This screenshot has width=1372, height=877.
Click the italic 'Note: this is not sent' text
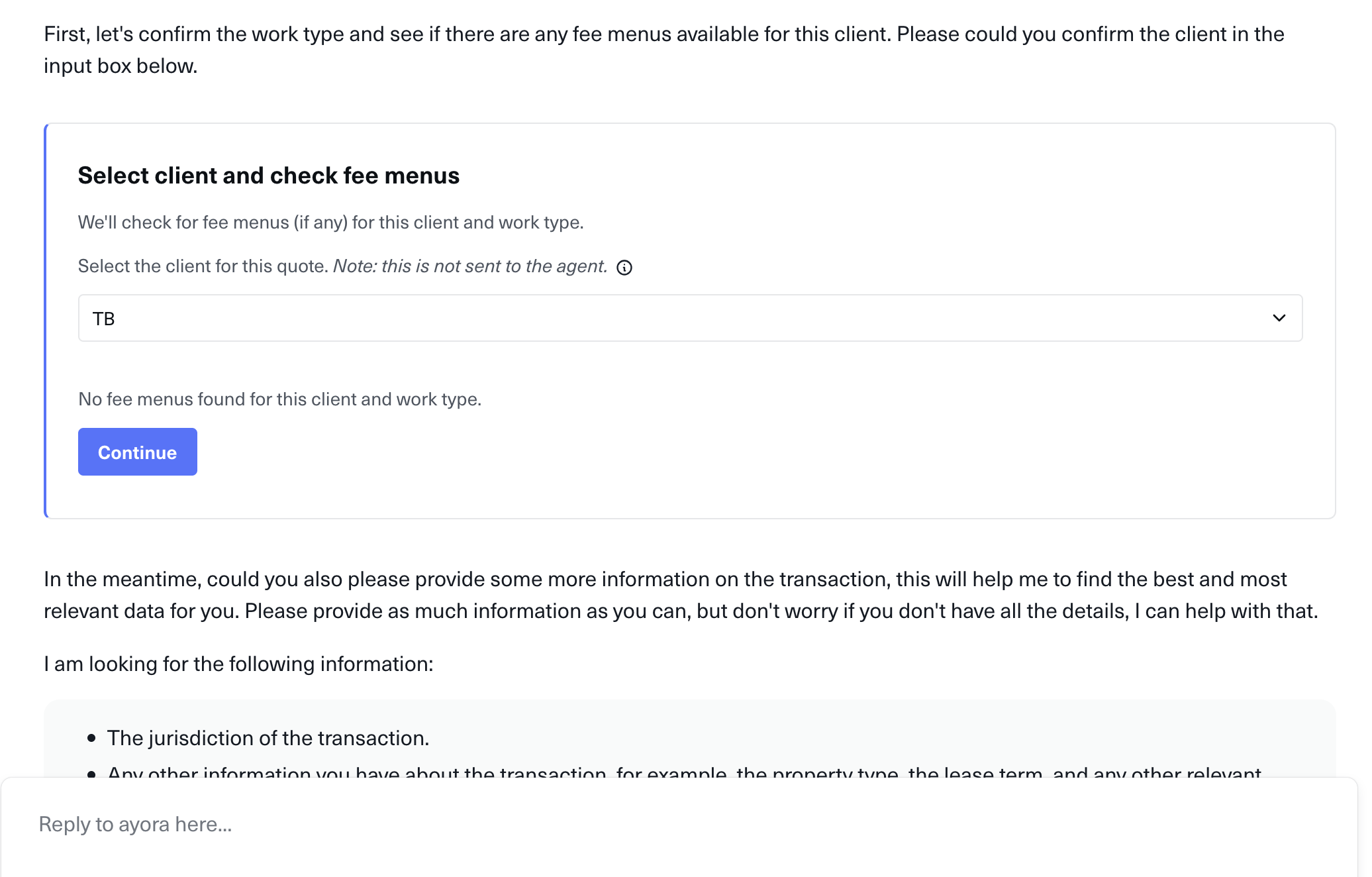(470, 266)
